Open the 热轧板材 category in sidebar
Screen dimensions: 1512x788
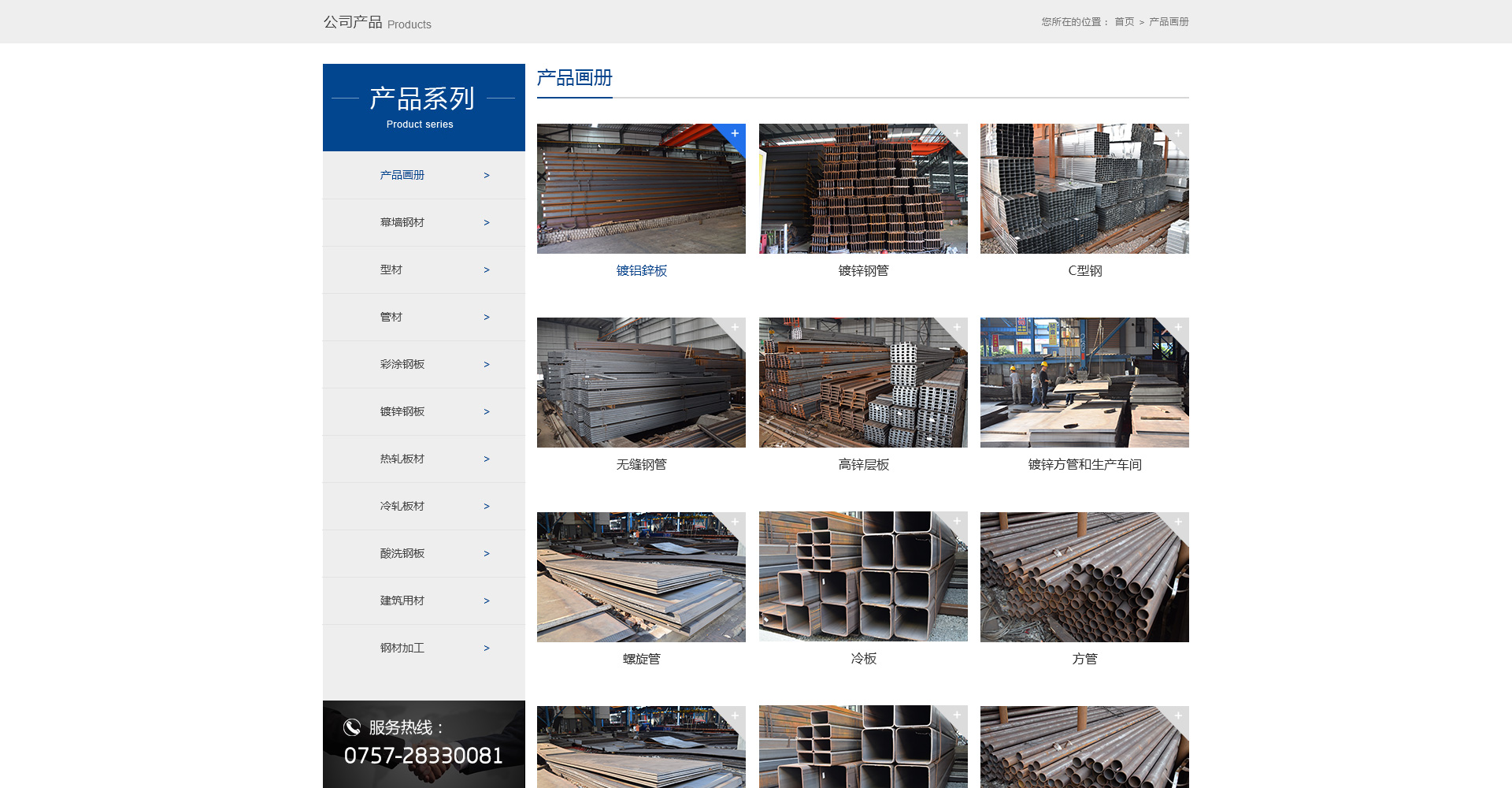coord(402,459)
